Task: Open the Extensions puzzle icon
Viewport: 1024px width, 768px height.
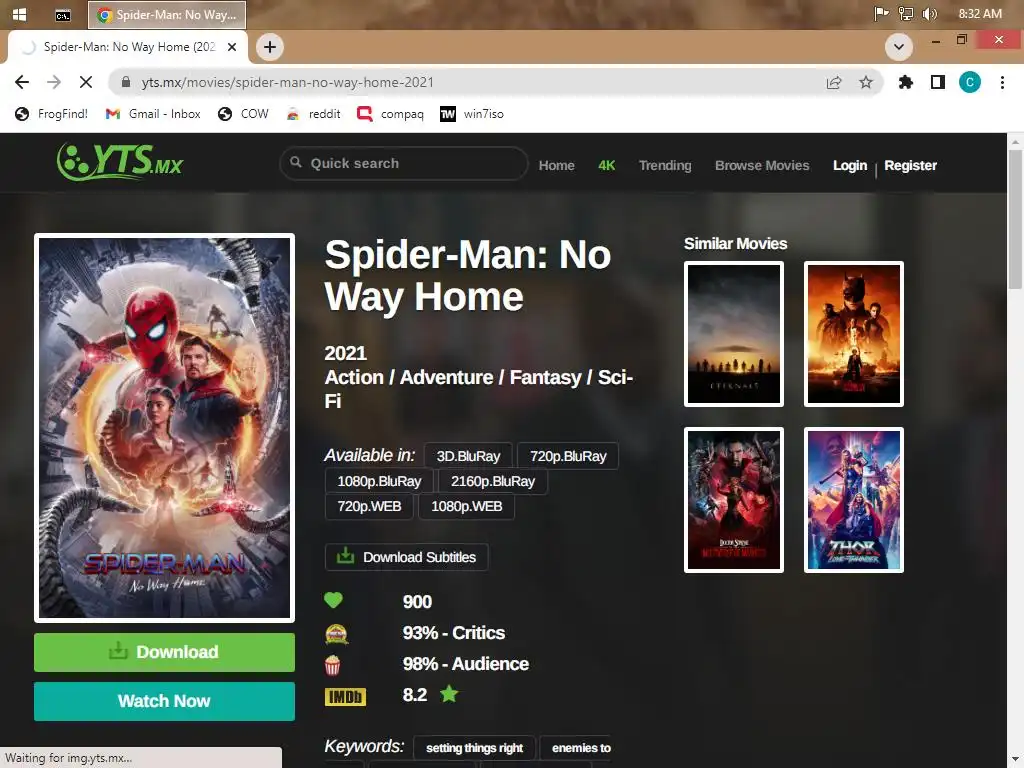Action: [x=906, y=82]
